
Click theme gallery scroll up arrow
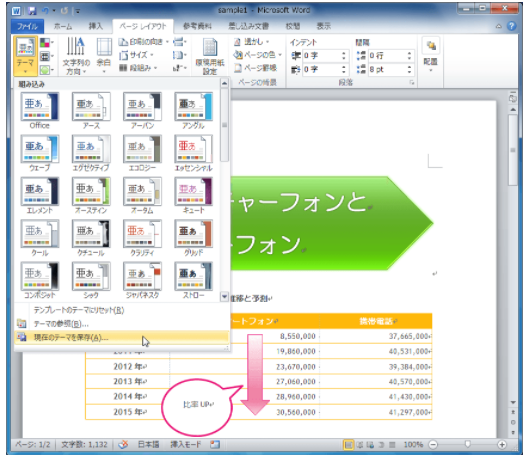coord(225,83)
